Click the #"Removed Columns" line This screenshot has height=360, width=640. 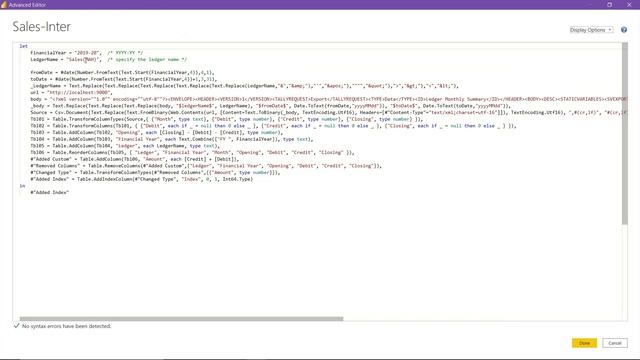pyautogui.click(x=206, y=166)
